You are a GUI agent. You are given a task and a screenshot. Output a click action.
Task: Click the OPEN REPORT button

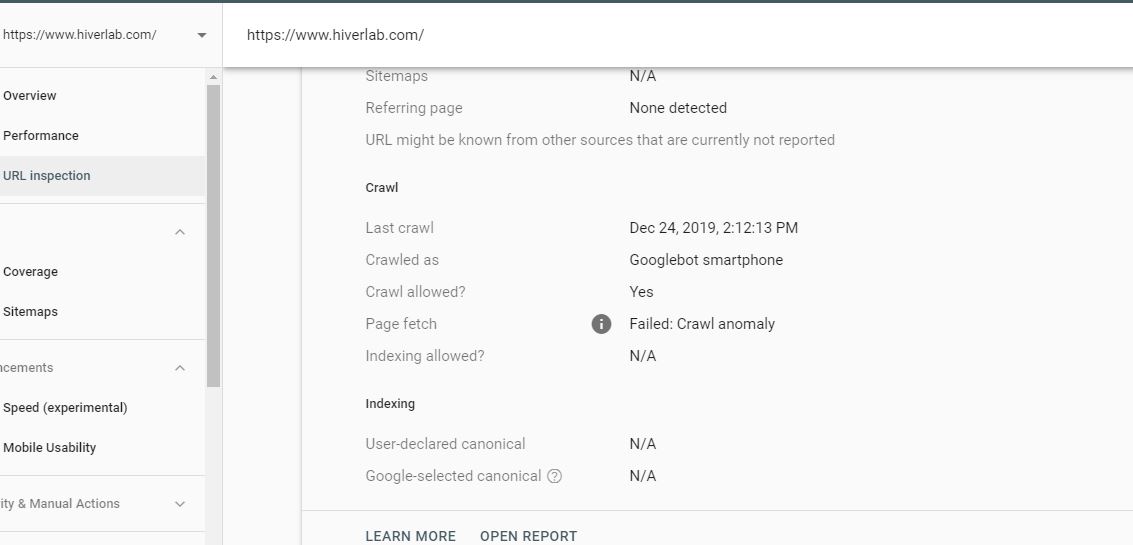[528, 536]
